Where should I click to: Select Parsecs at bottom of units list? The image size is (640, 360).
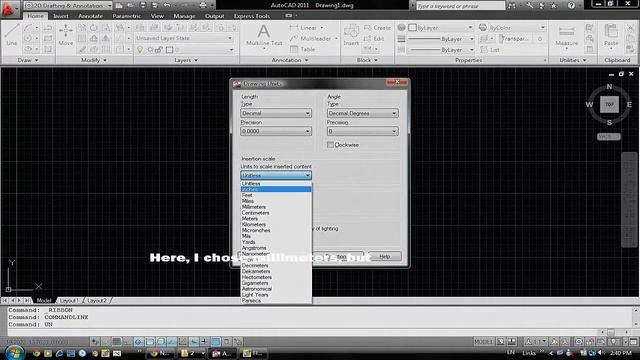[276, 300]
